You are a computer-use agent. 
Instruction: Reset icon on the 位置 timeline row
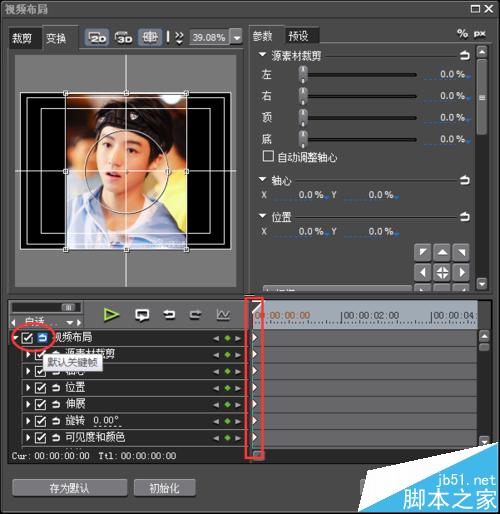tap(56, 388)
